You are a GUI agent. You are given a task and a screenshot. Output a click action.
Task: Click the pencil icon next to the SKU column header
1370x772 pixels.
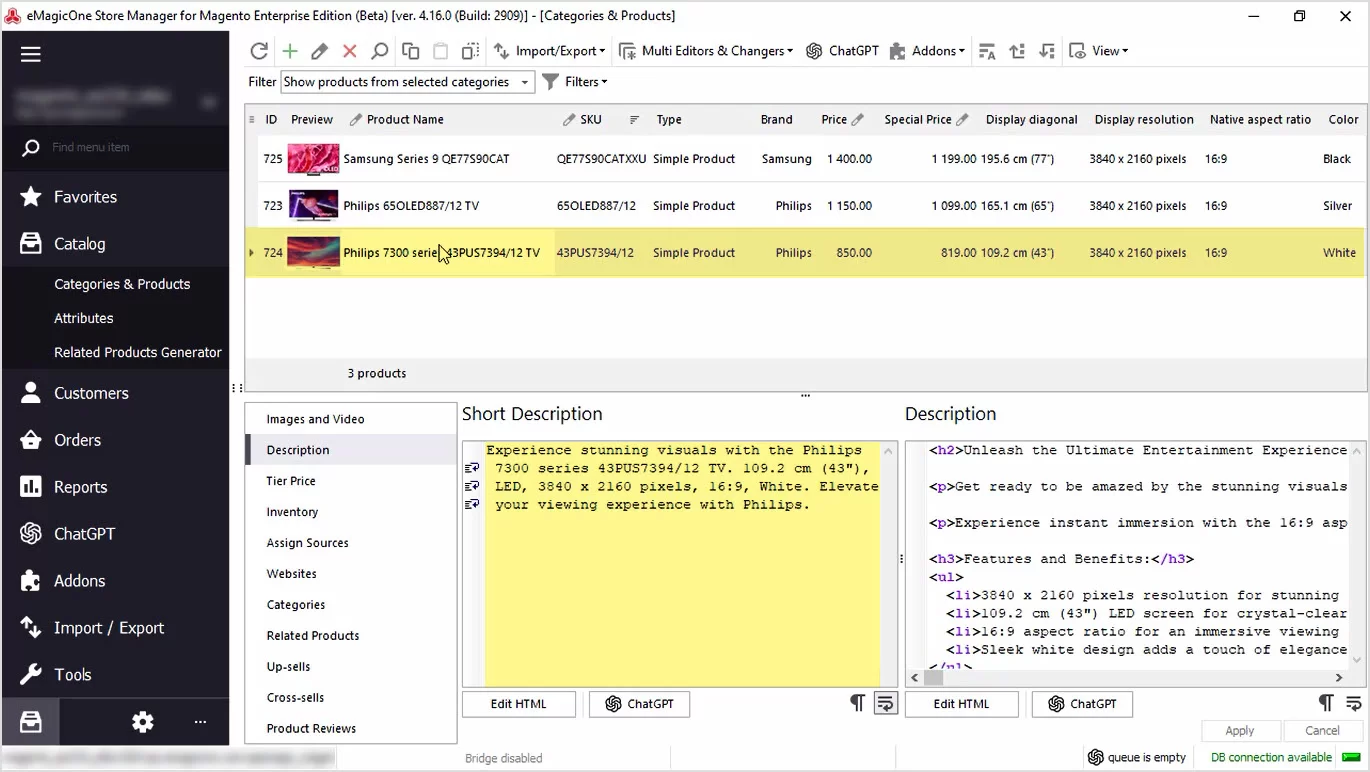coord(569,120)
